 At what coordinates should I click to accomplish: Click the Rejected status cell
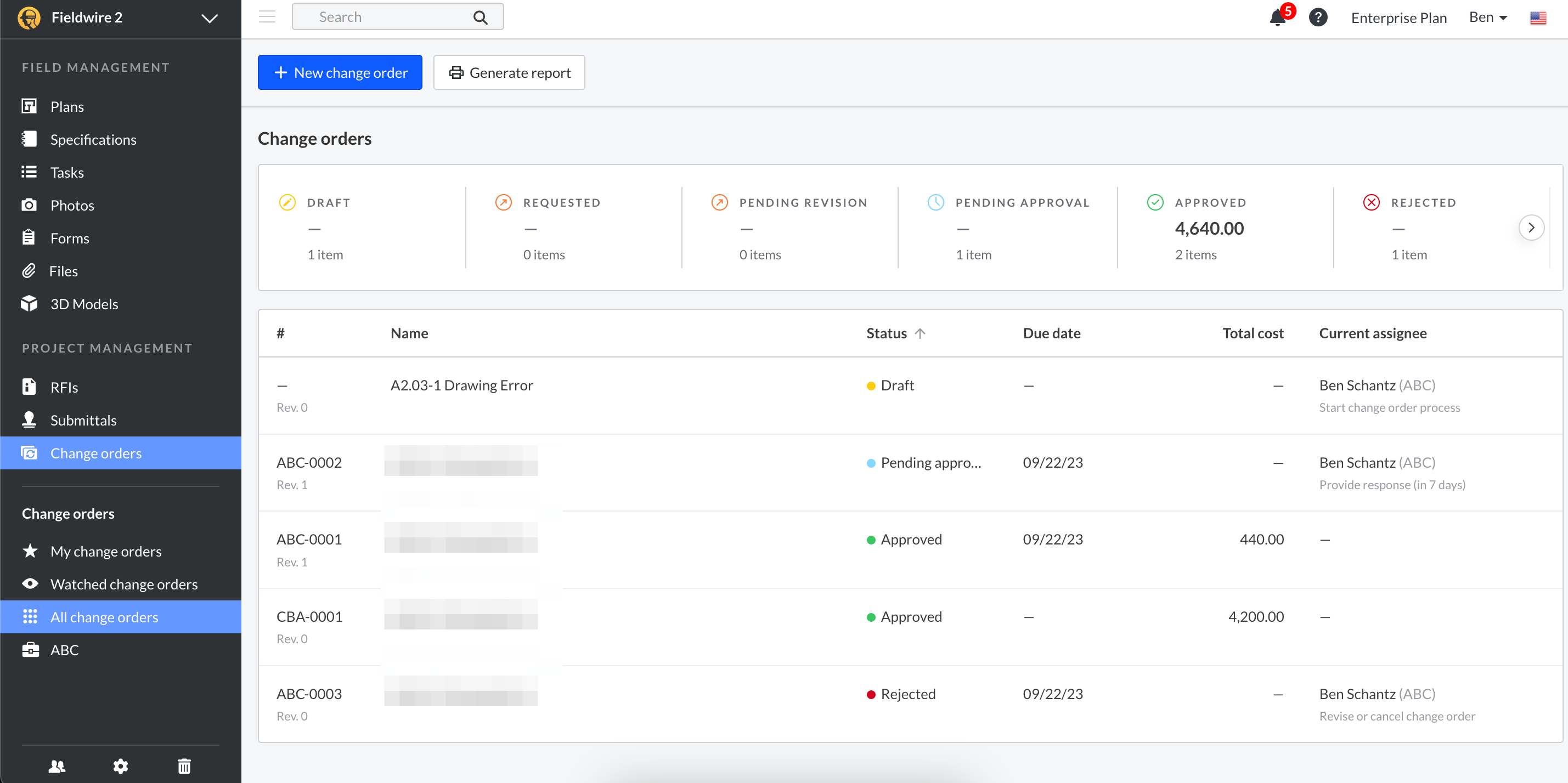[x=901, y=694]
